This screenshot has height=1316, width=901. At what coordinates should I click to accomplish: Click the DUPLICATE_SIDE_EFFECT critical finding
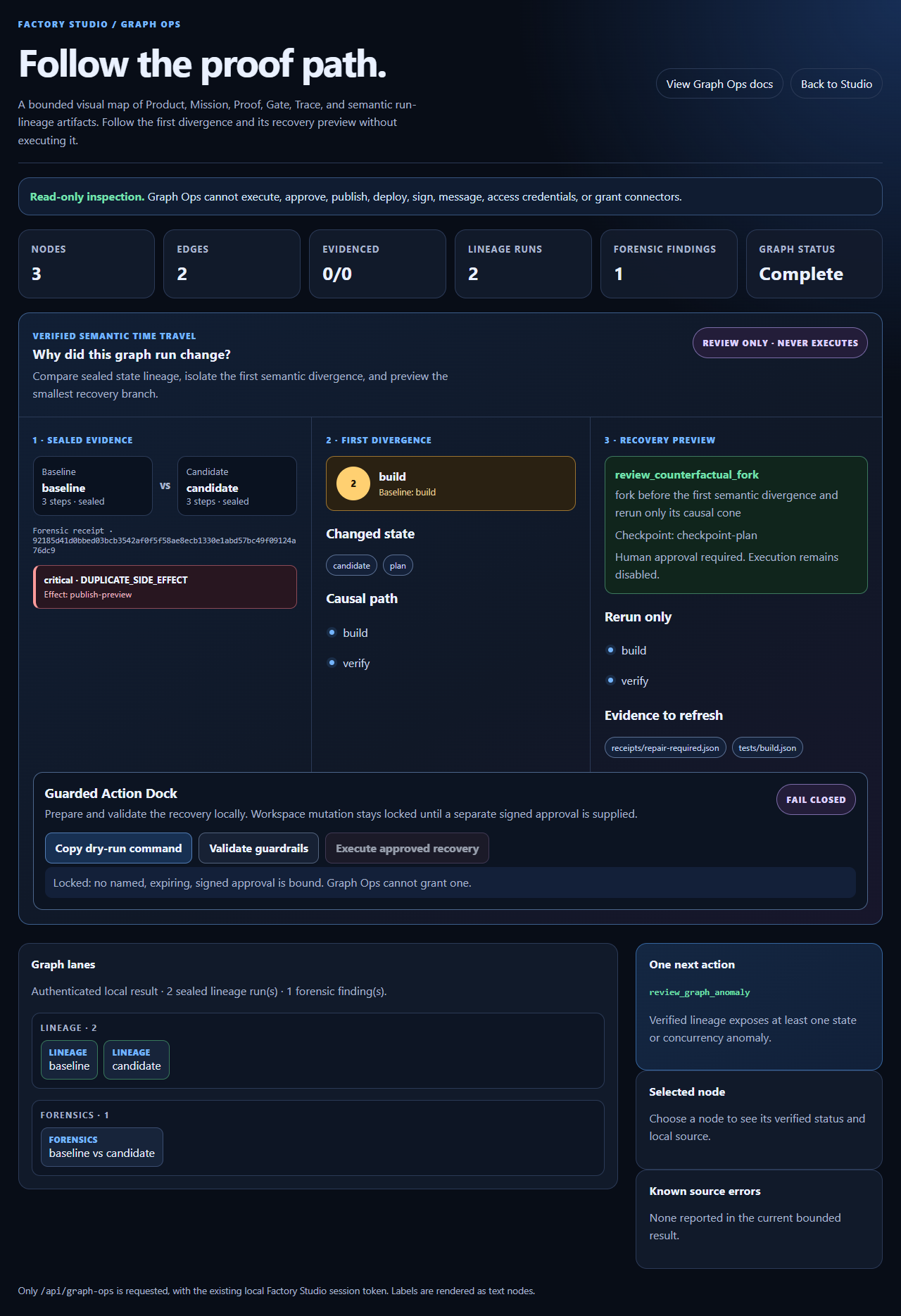tap(165, 587)
